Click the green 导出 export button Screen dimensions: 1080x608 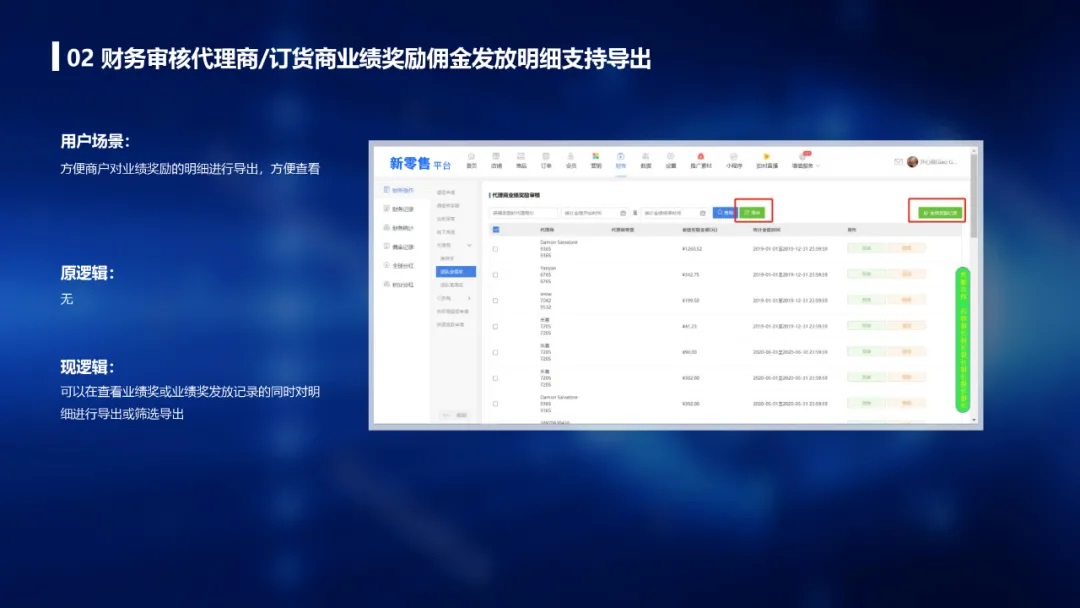pos(753,213)
